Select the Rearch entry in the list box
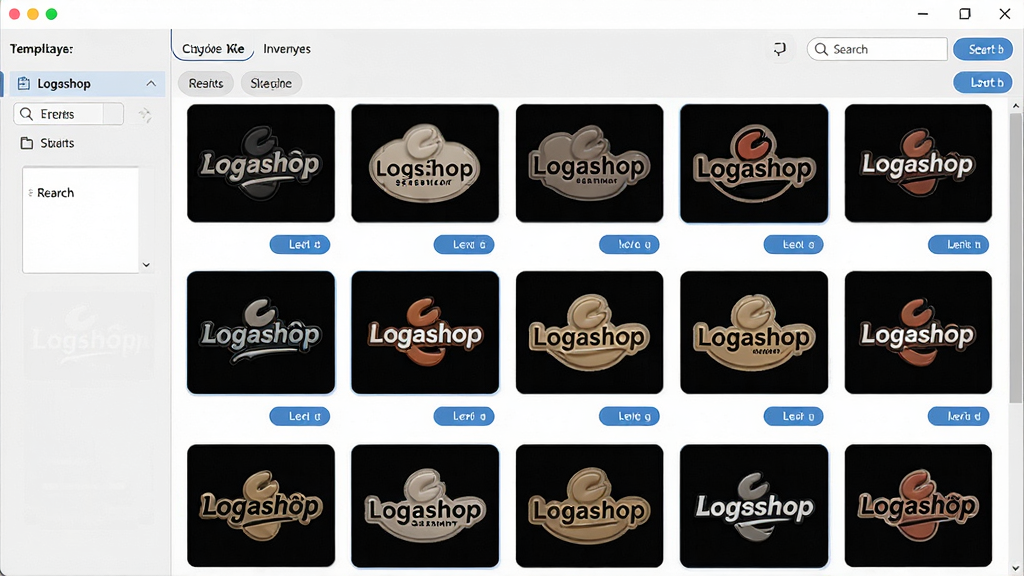Image resolution: width=1024 pixels, height=576 pixels. tap(56, 193)
